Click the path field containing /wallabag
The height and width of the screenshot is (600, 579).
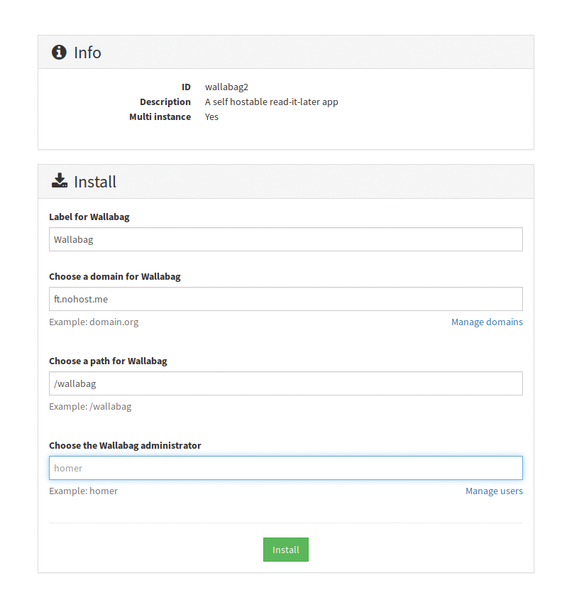point(285,383)
